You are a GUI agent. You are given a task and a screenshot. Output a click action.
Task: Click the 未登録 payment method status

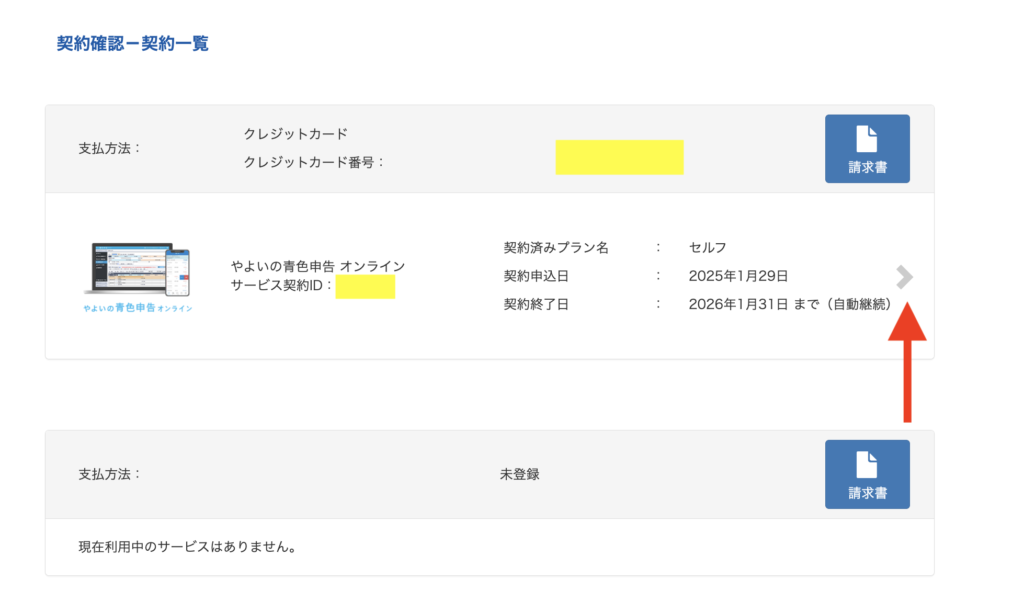[519, 474]
